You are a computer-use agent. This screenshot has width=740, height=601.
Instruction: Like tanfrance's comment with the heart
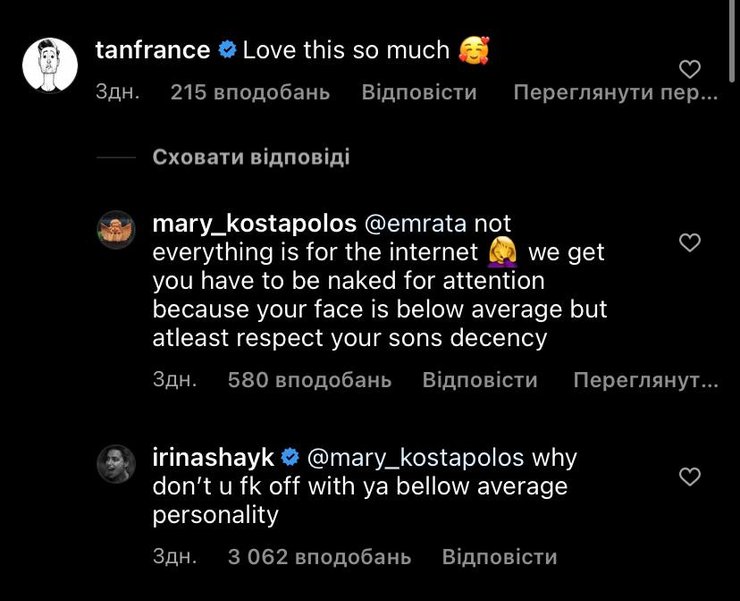[x=690, y=69]
